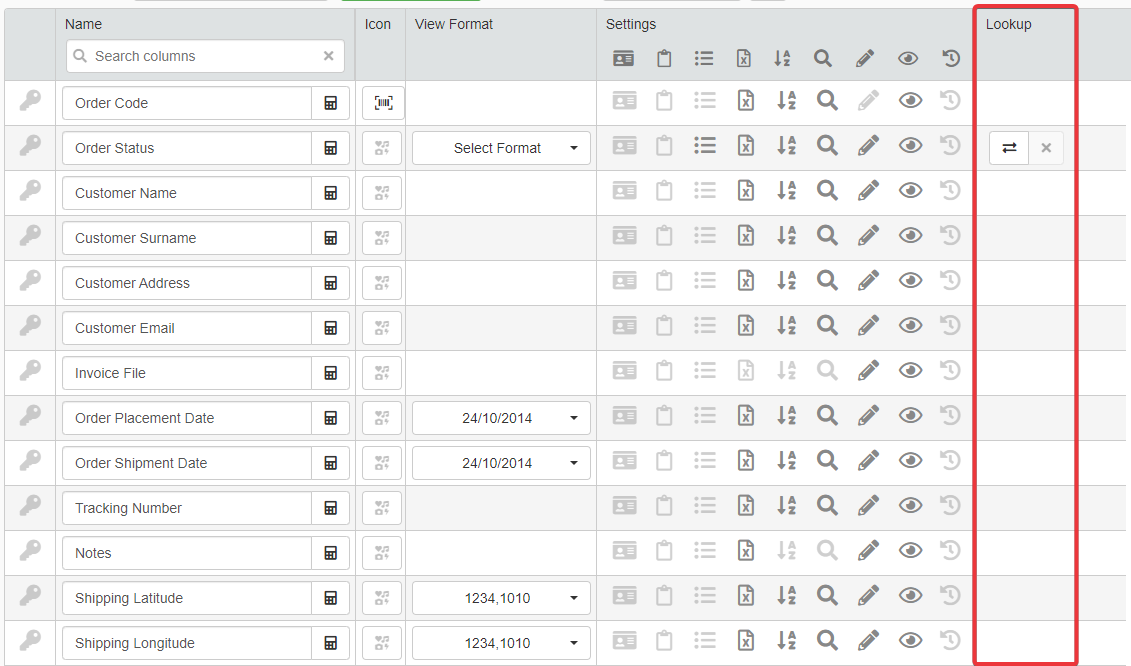
Task: Click the sort A-Z icon for Customer Email
Action: (x=786, y=326)
